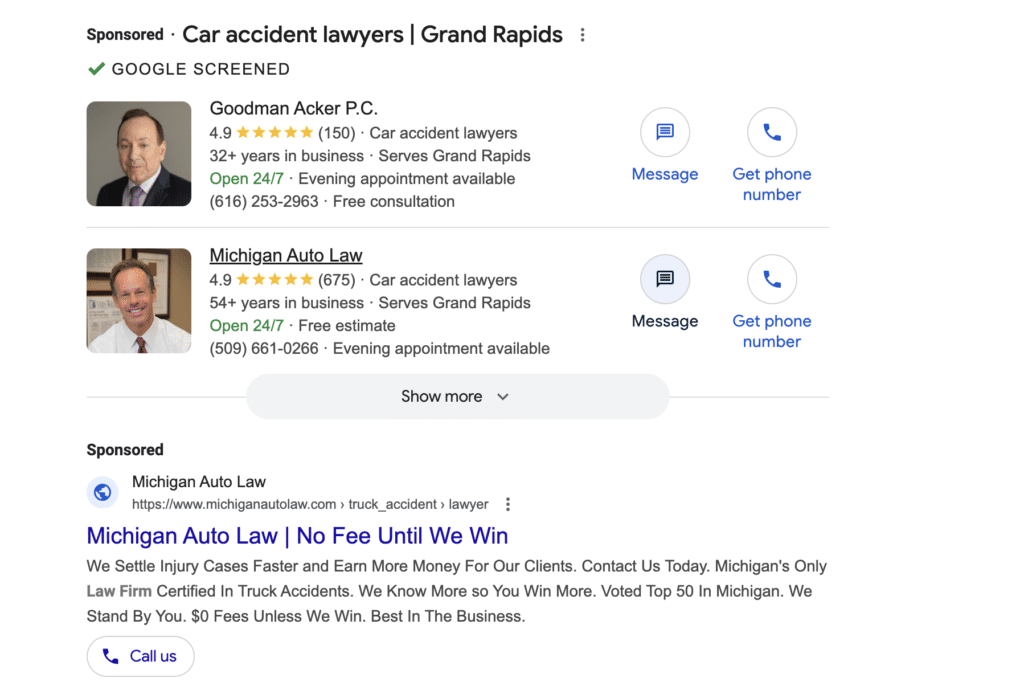Click the phone icon inside the Call us button
Screen dimensions: 1024x694
[x=112, y=656]
